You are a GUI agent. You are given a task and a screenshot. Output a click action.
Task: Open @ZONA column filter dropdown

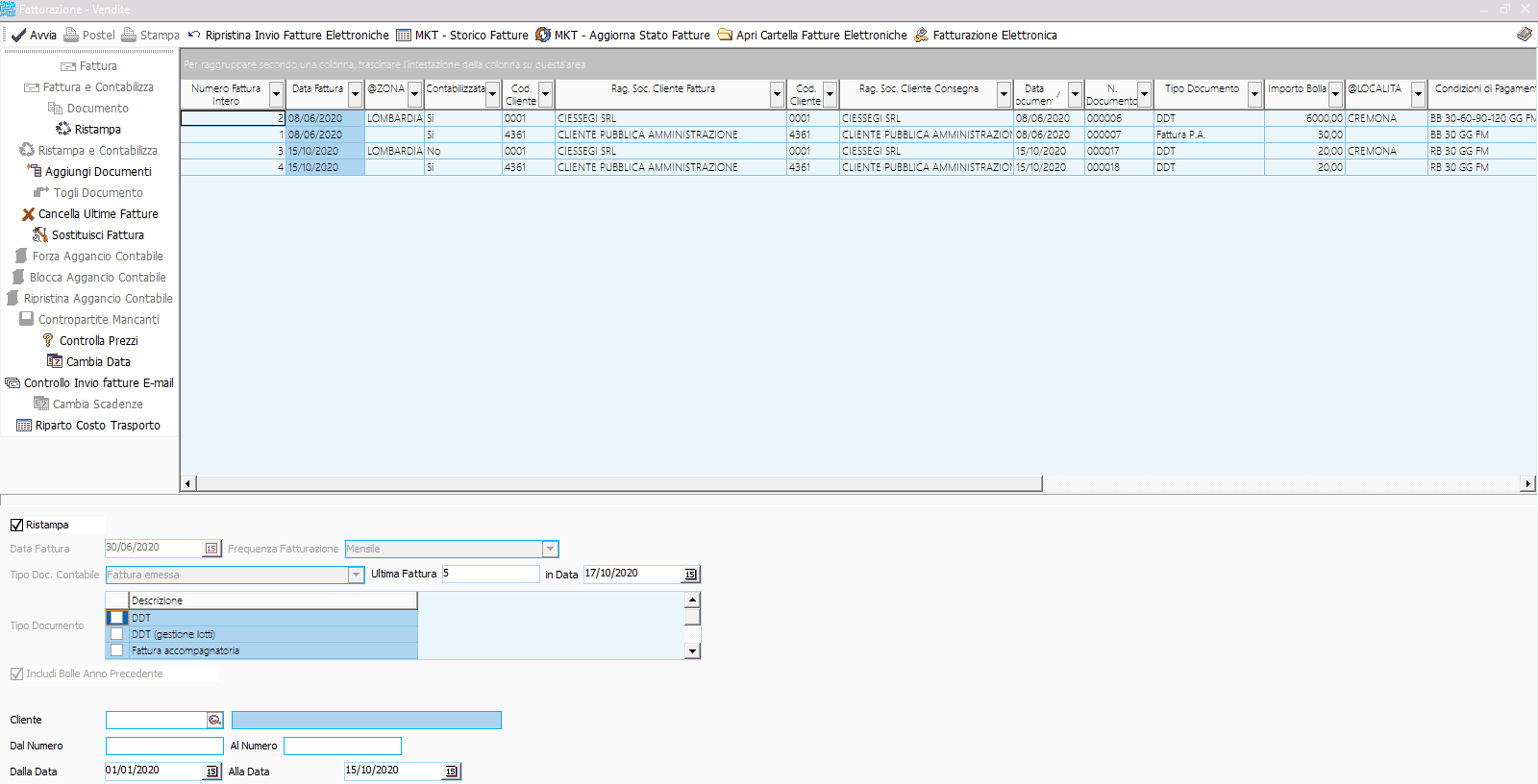(x=415, y=94)
